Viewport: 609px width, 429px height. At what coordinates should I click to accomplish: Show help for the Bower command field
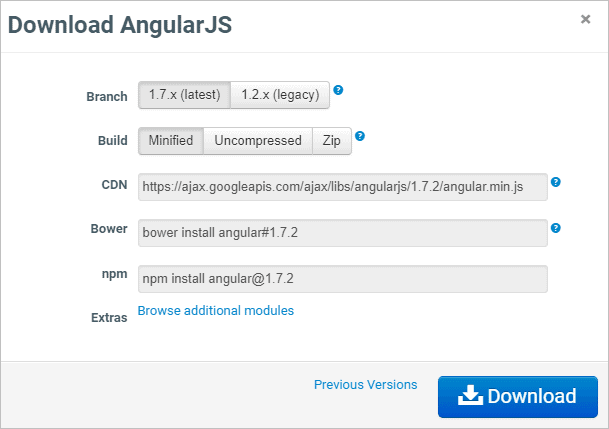[x=556, y=228]
